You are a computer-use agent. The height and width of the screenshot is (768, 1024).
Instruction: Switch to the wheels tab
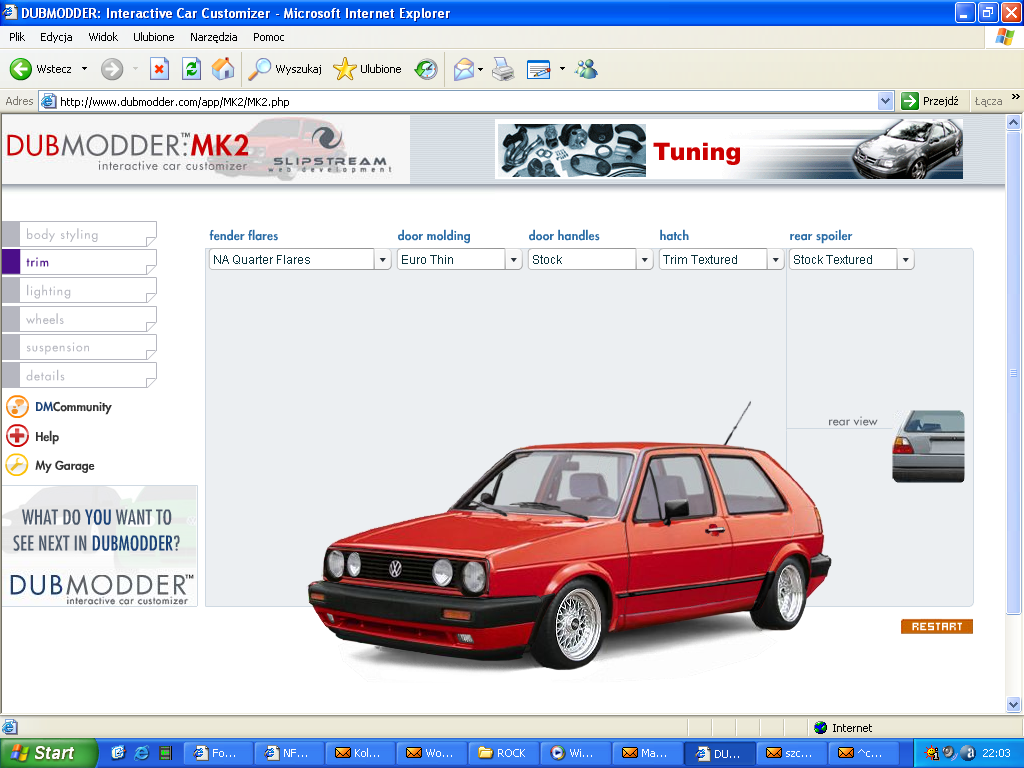click(80, 319)
